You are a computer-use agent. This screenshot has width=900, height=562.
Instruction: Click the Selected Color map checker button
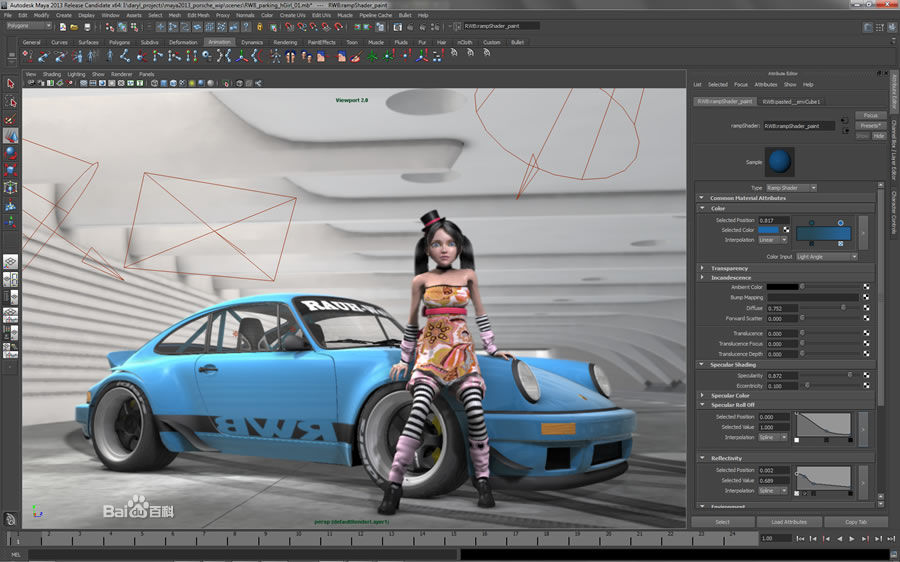(x=786, y=230)
